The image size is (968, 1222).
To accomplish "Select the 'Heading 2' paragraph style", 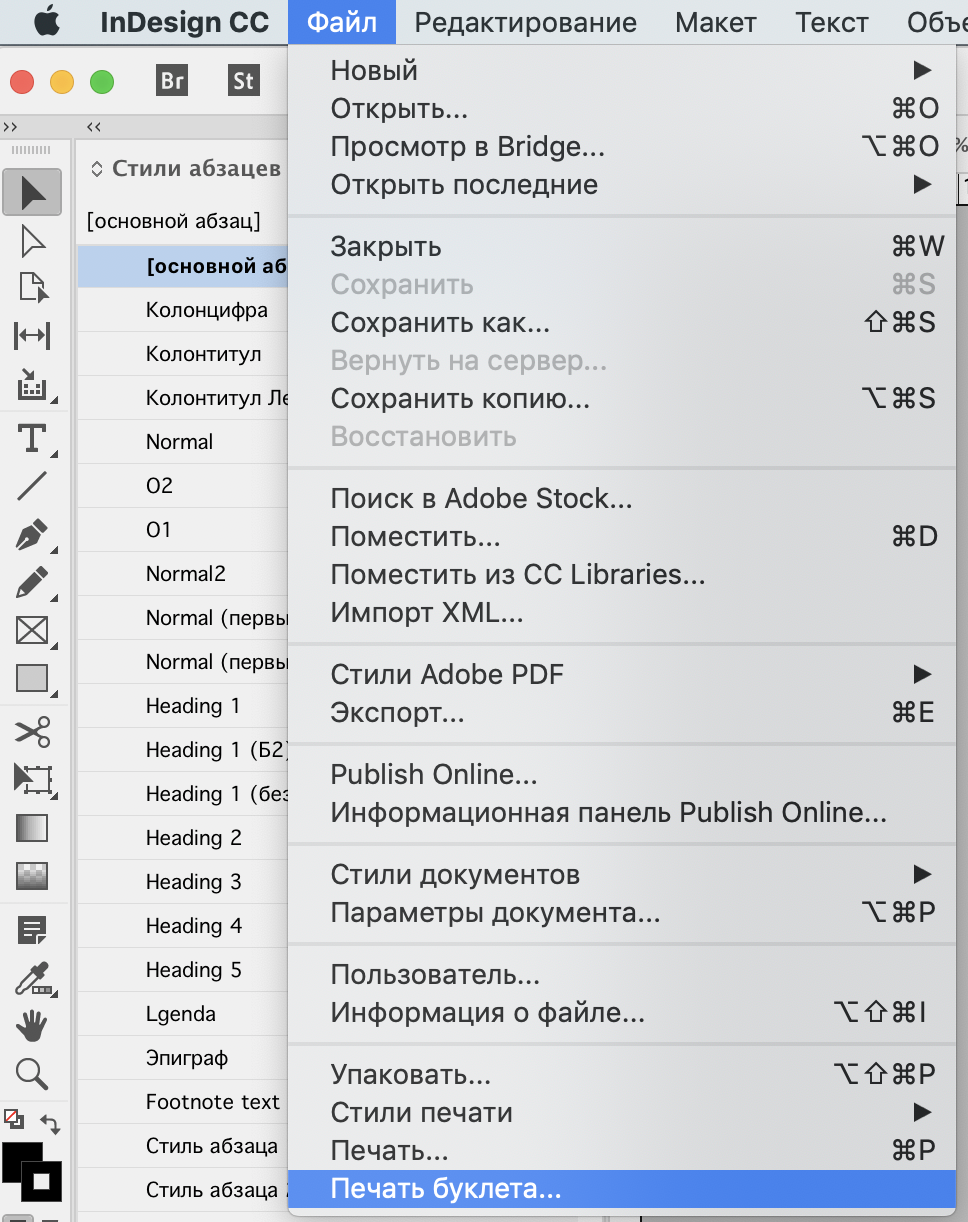I will point(194,838).
